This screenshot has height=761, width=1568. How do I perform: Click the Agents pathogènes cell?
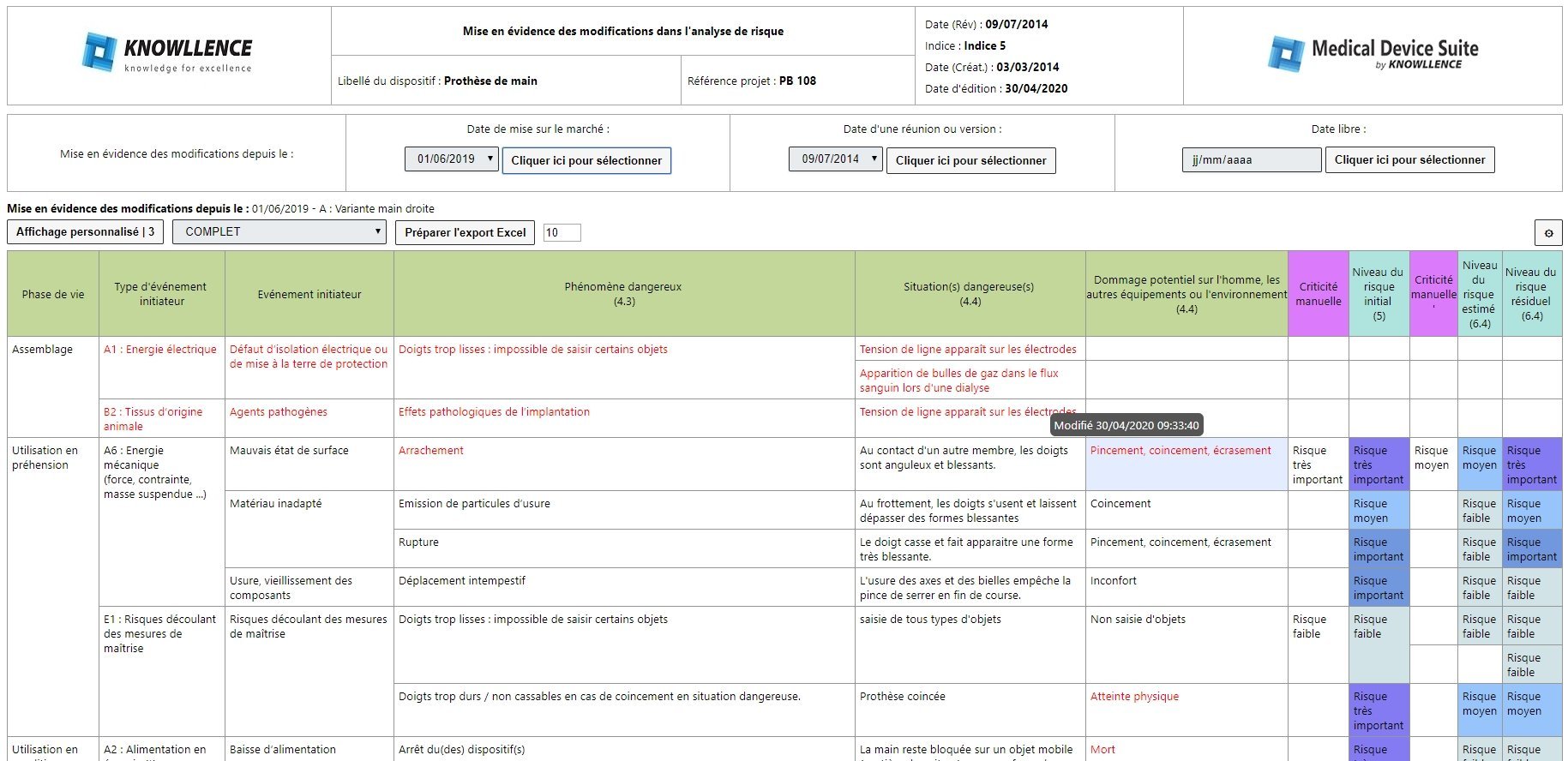(309, 418)
